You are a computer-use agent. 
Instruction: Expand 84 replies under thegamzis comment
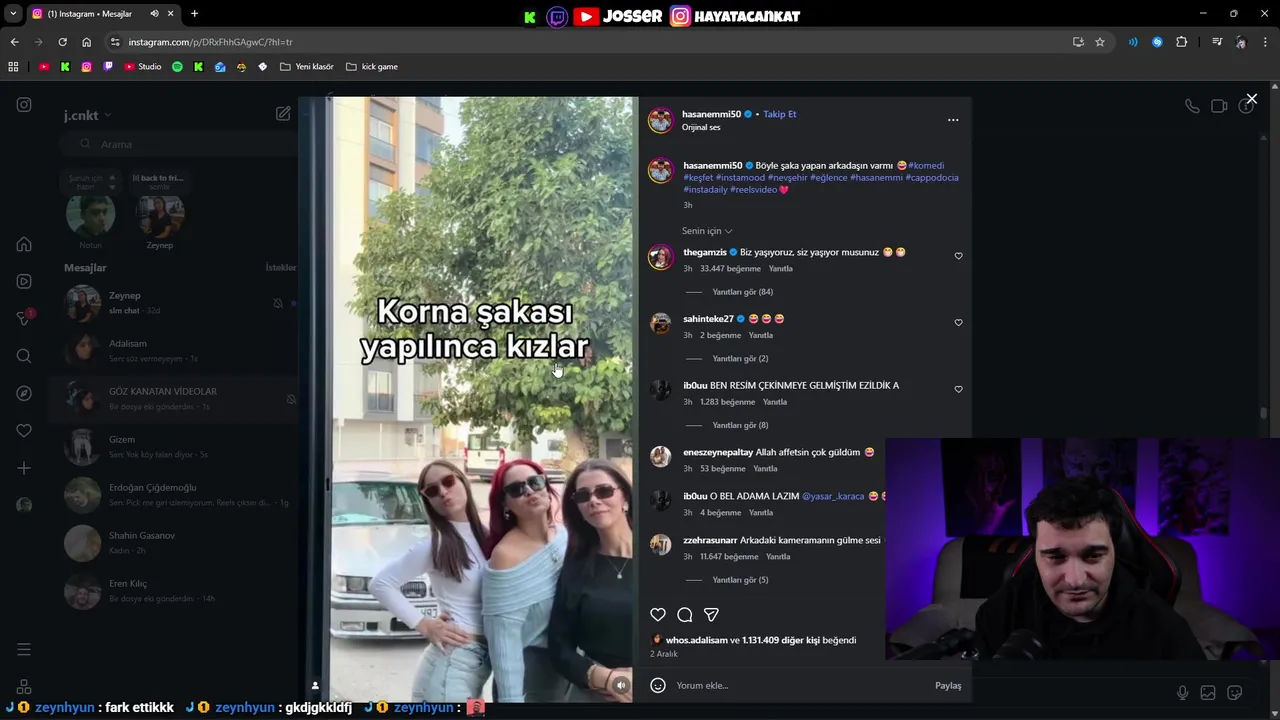(x=742, y=292)
